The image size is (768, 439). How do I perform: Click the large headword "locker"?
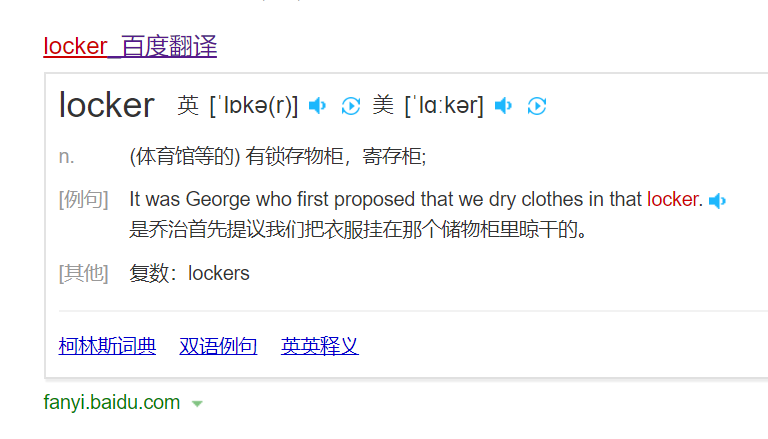click(x=107, y=105)
